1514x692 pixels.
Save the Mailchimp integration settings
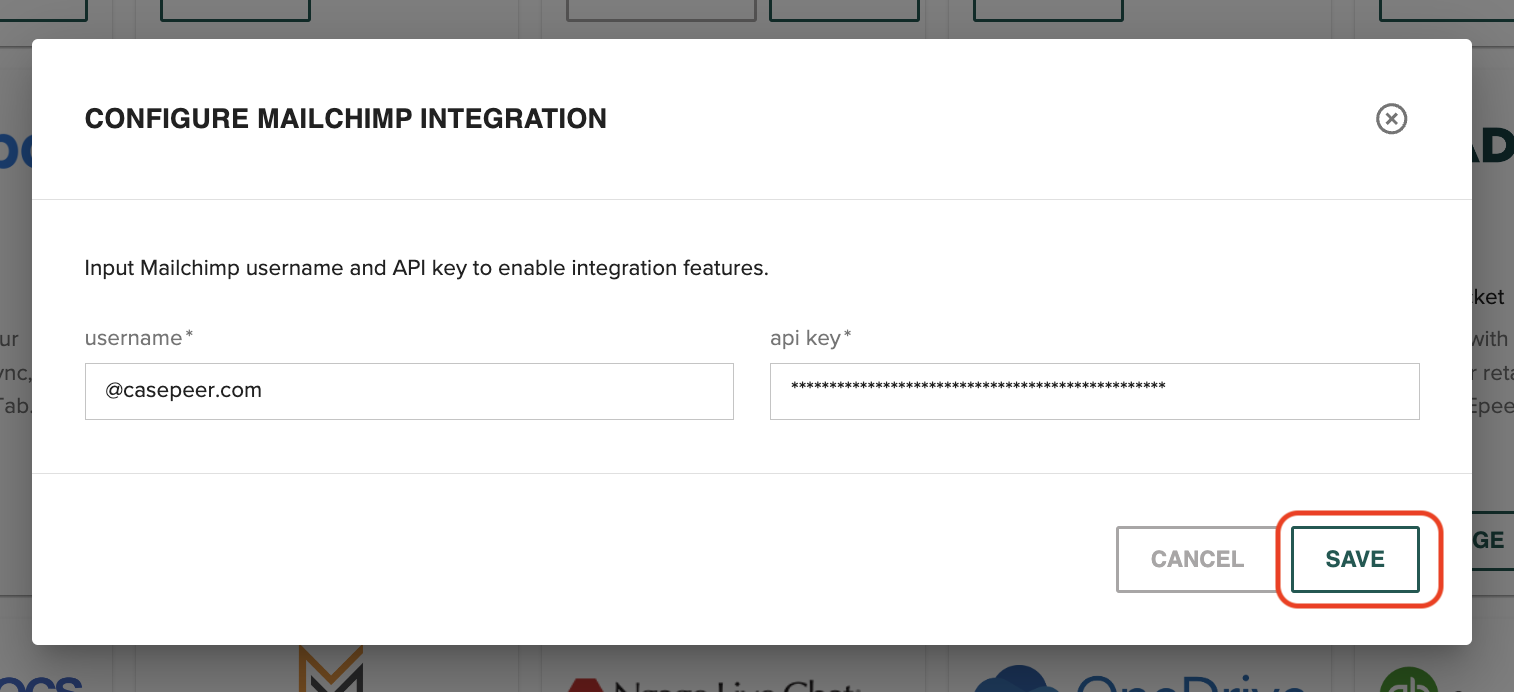[1355, 560]
